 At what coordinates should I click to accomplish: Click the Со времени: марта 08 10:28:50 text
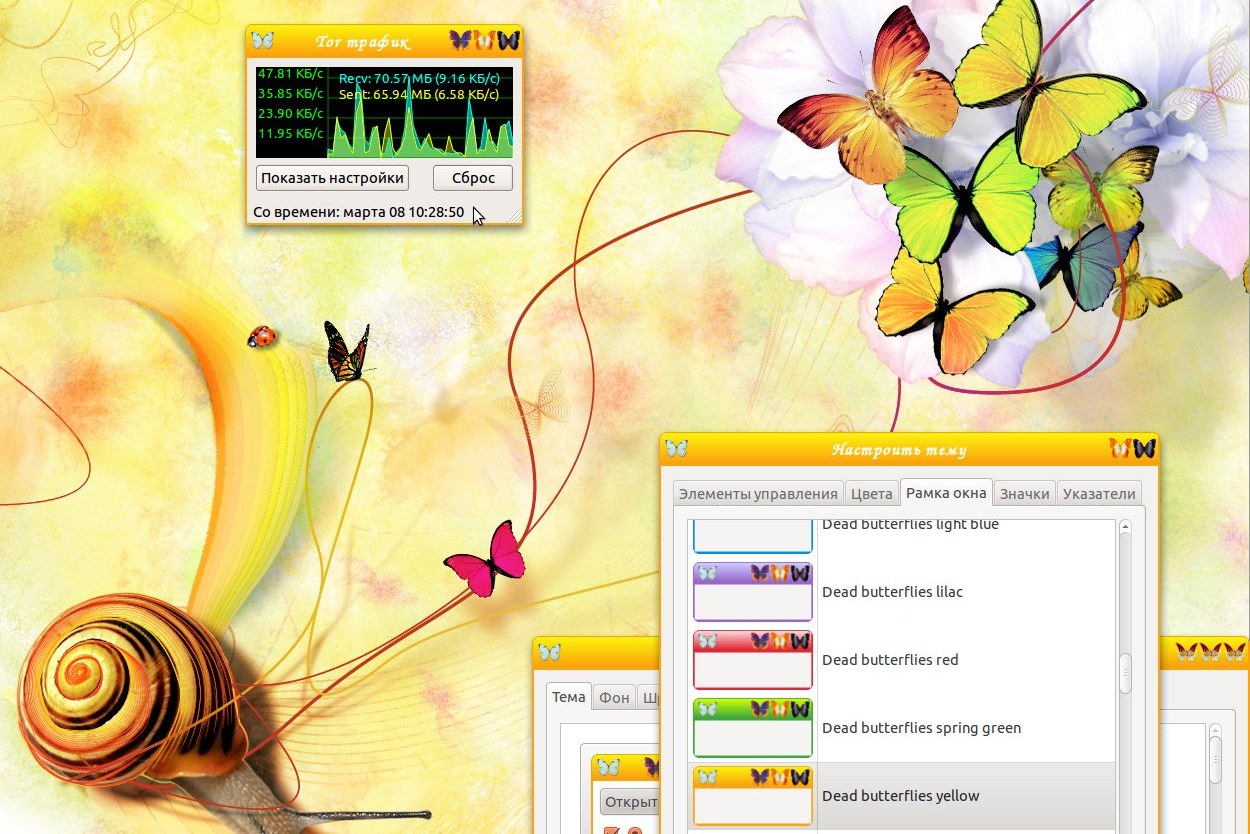point(359,212)
